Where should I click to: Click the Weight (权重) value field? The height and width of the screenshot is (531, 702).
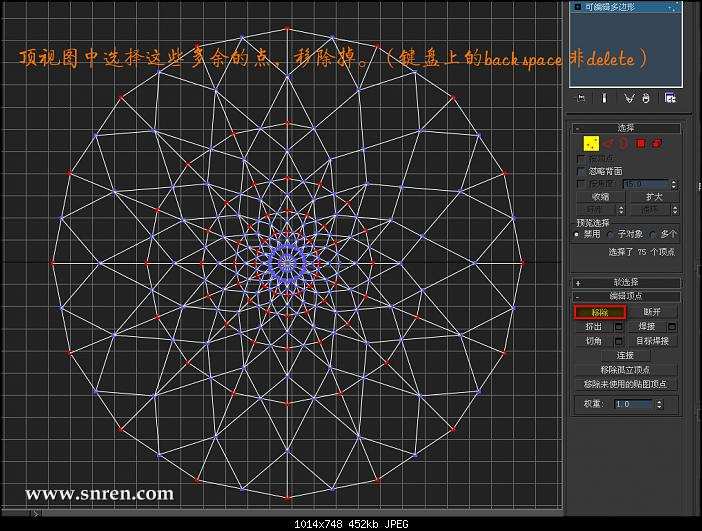[633, 404]
